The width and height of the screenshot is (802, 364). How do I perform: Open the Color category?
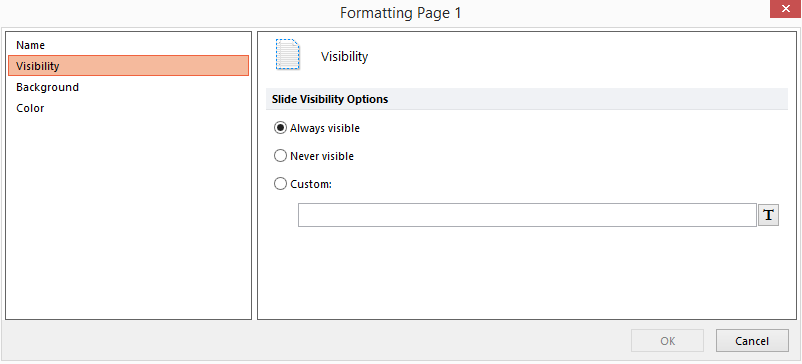point(128,108)
